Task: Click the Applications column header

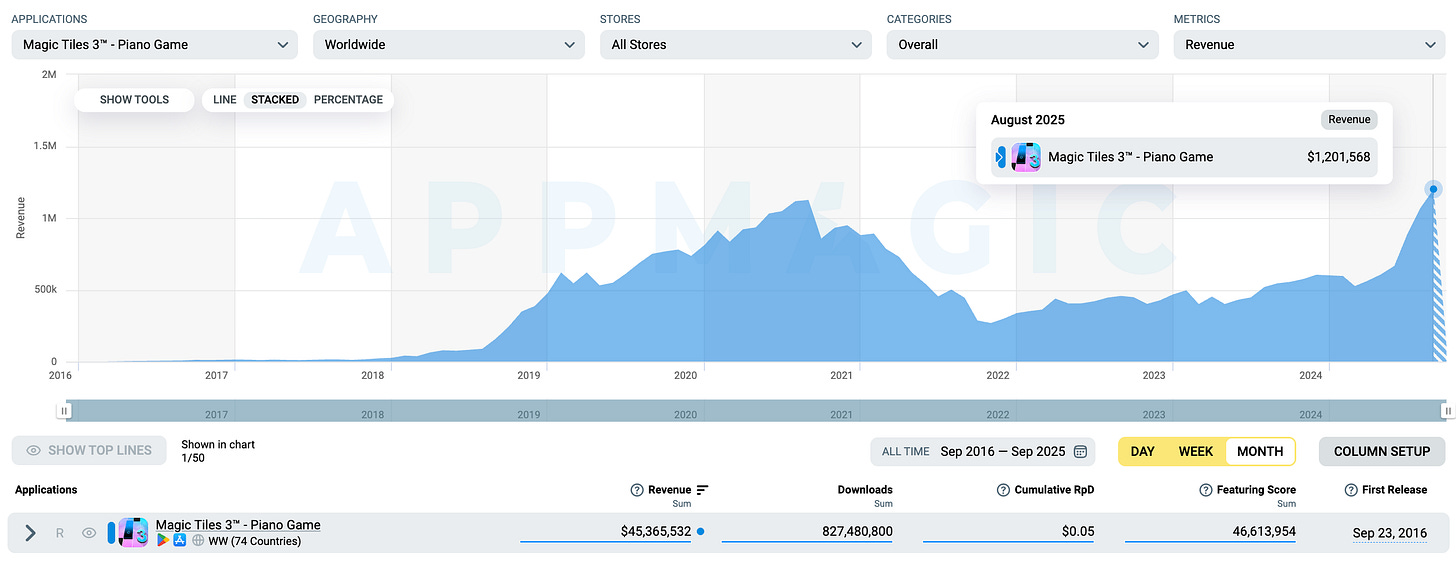Action: point(46,490)
